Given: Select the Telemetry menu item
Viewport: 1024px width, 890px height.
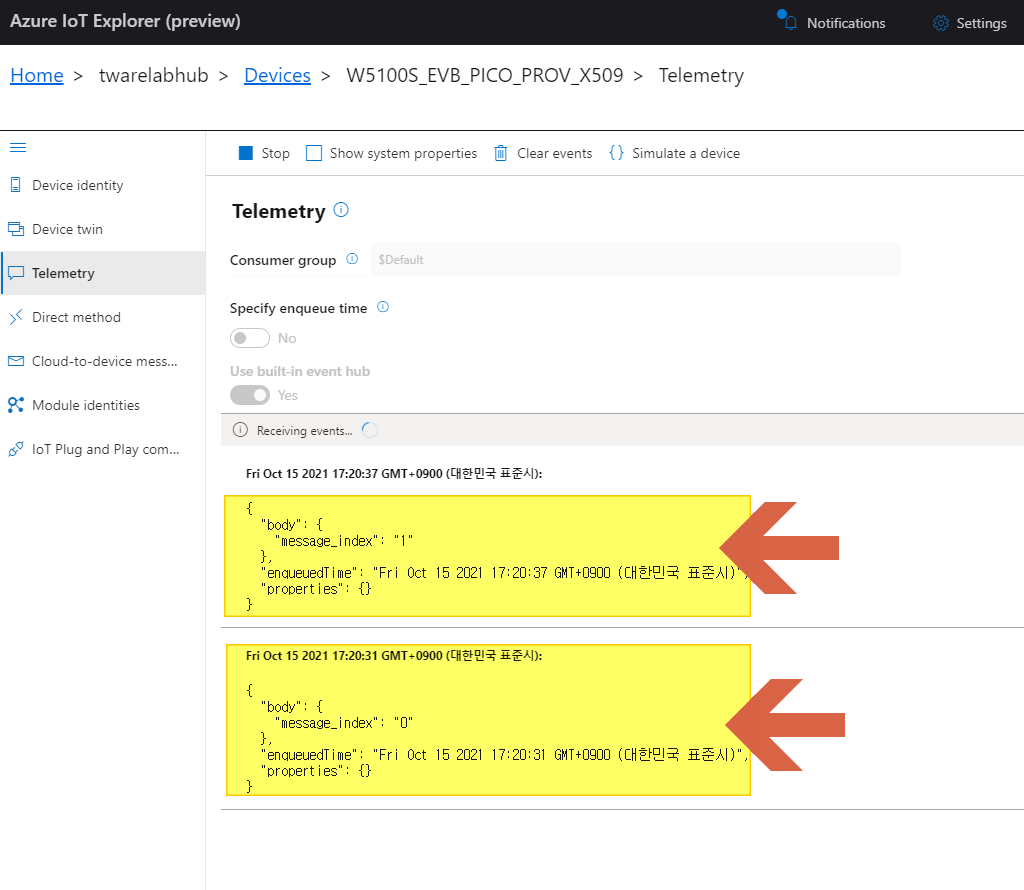Looking at the screenshot, I should (x=103, y=273).
